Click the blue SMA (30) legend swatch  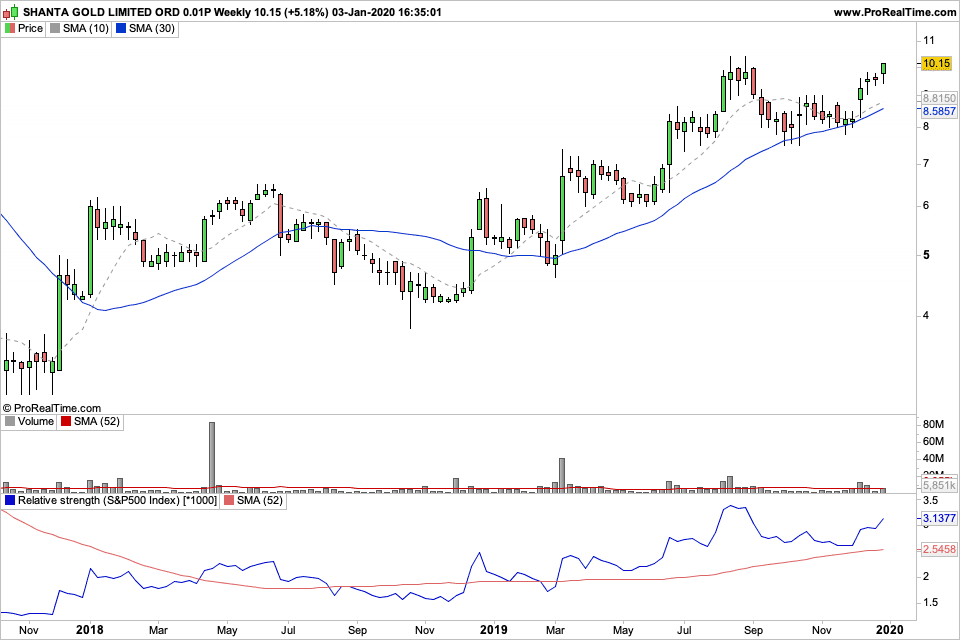[121, 28]
